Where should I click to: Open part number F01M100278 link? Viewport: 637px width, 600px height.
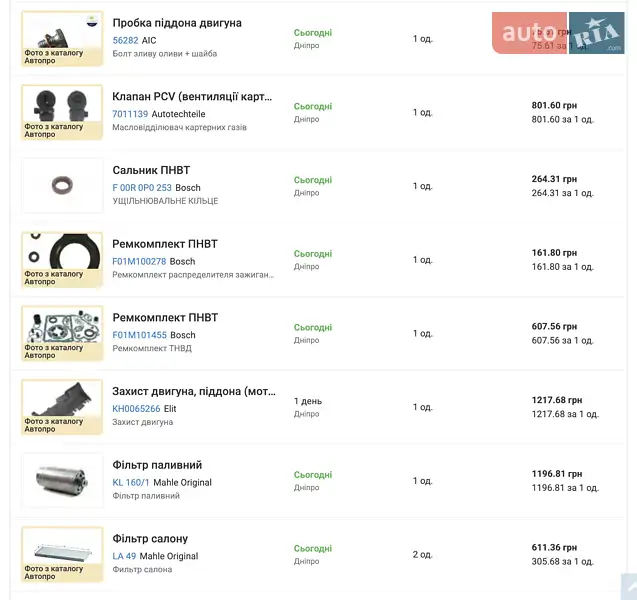139,262
